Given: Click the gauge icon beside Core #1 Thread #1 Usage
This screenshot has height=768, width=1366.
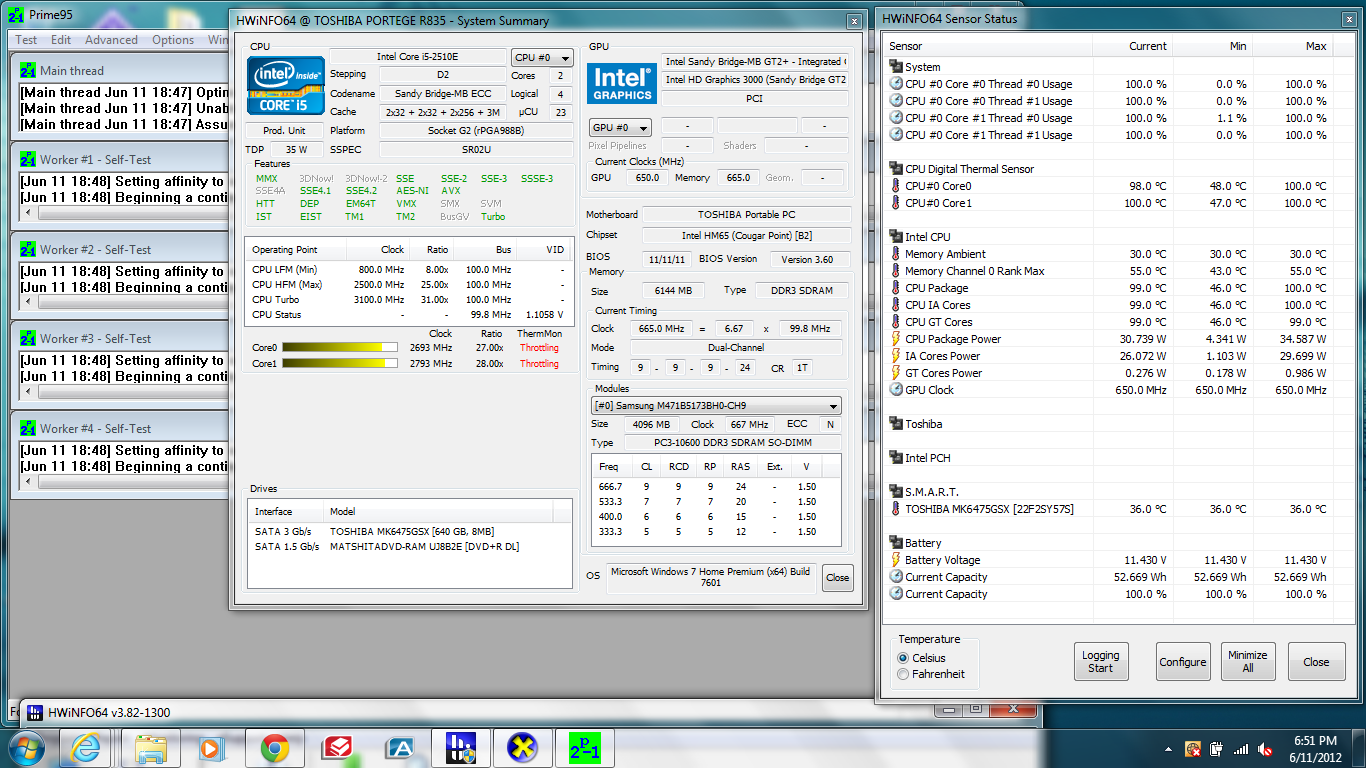Looking at the screenshot, I should [896, 135].
